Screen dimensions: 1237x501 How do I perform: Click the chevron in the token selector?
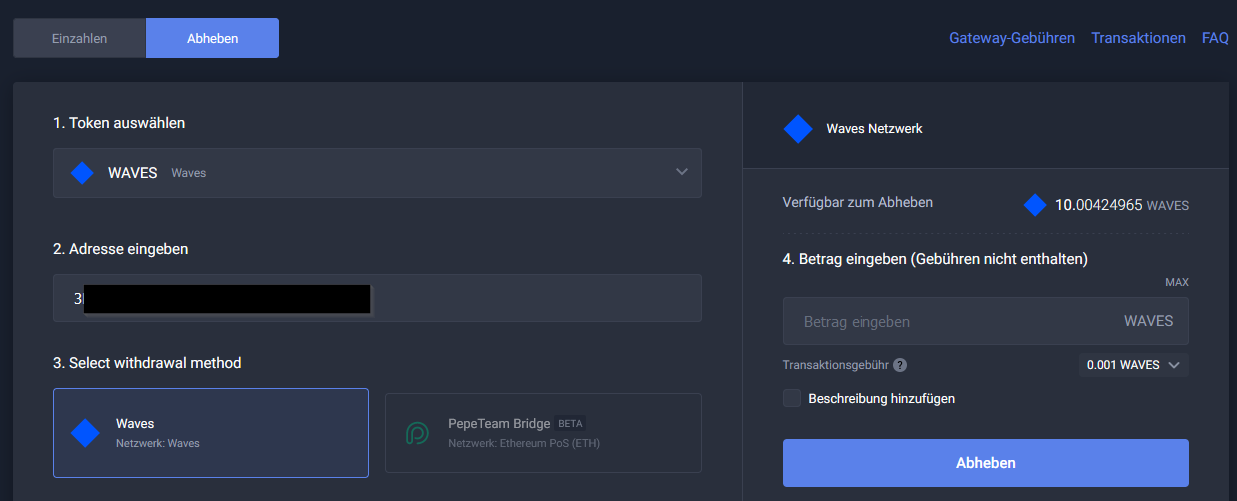(x=682, y=172)
